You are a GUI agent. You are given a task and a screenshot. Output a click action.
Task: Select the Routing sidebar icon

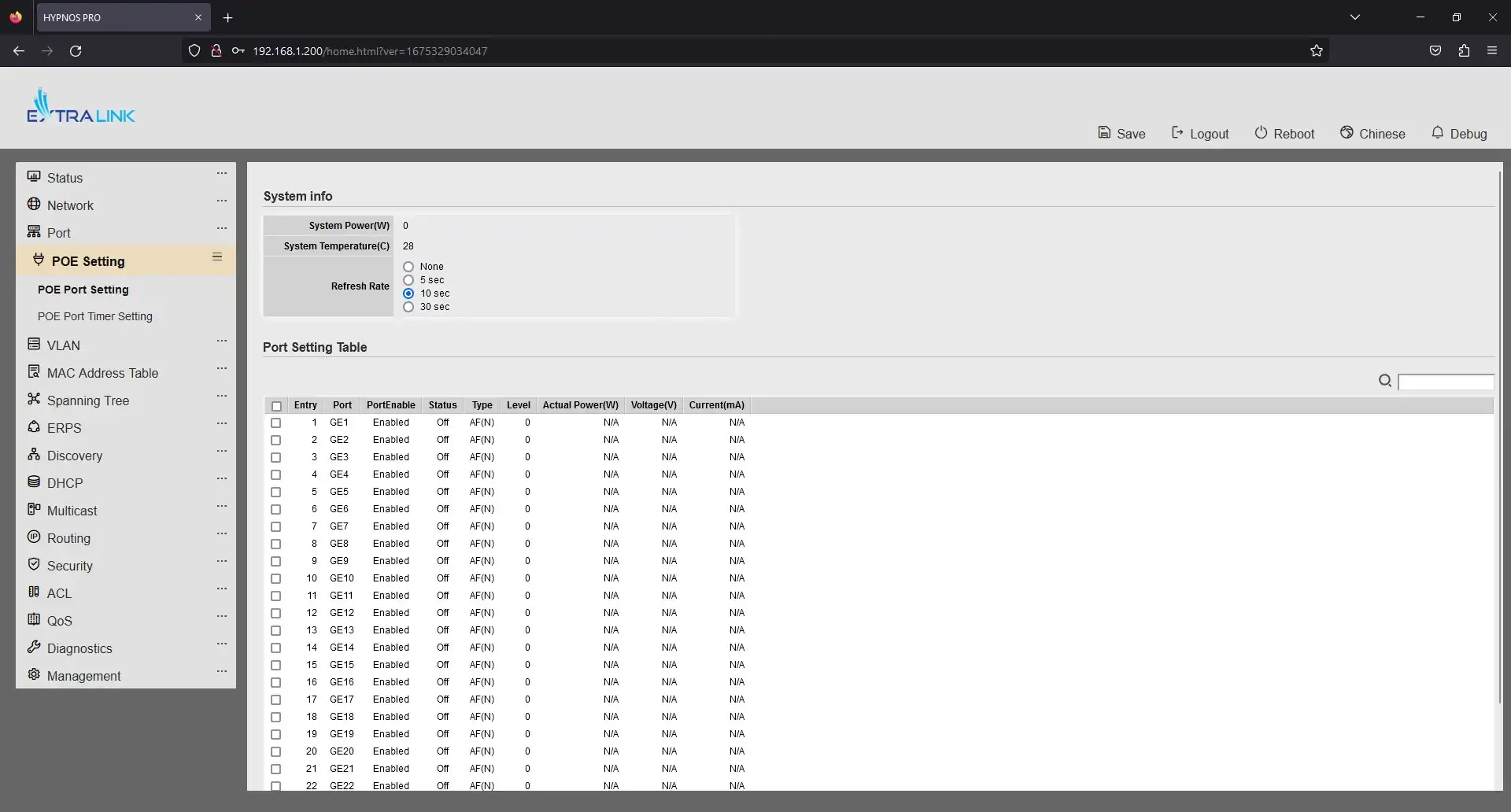(35, 537)
